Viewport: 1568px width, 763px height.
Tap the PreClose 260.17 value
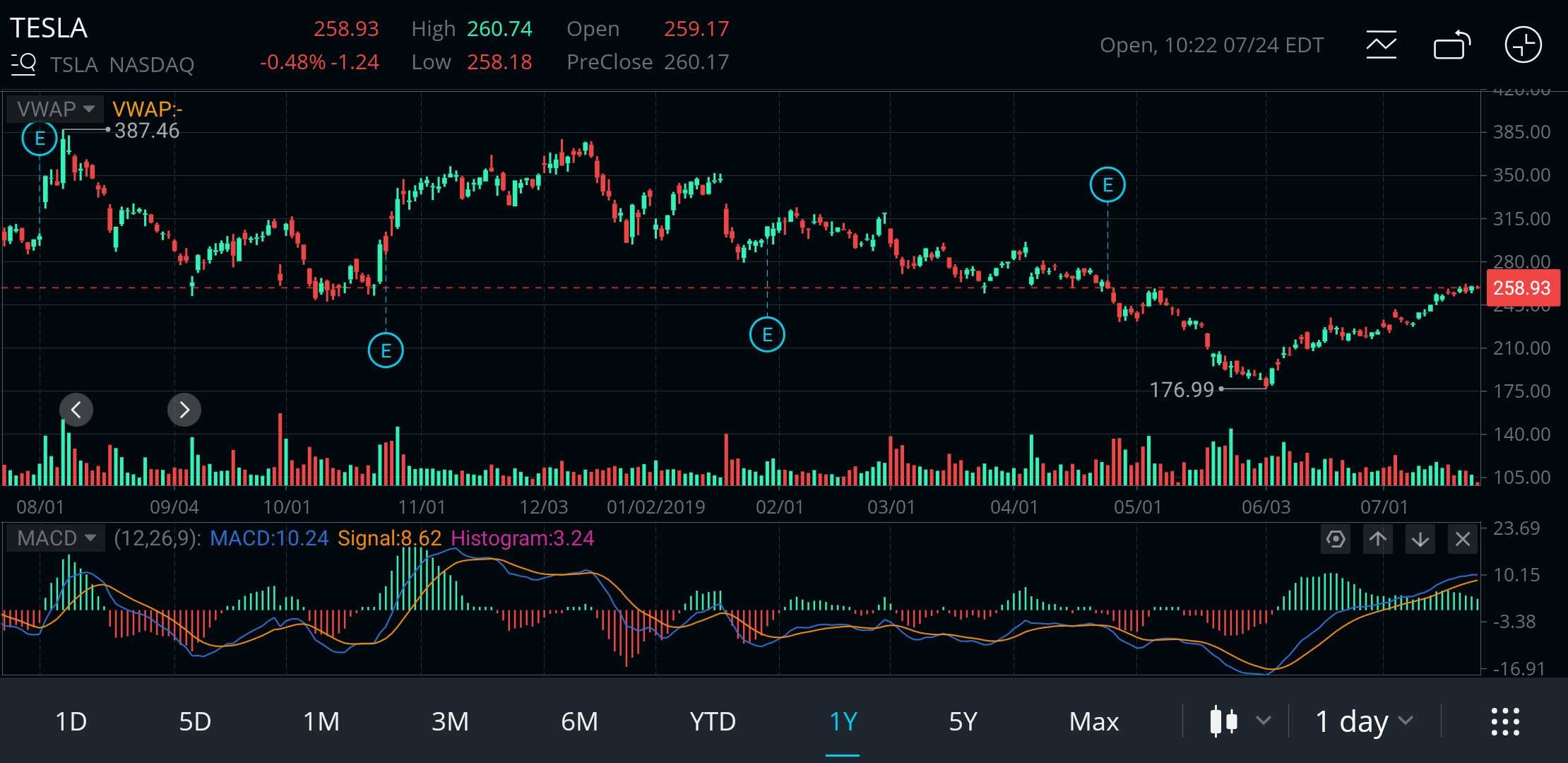click(x=648, y=62)
